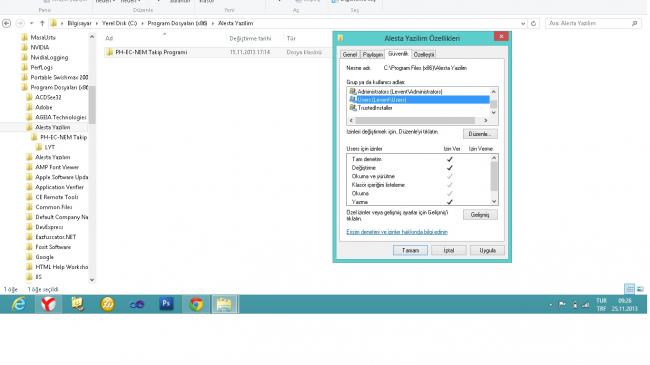Screen dimensions: 650x365
Task: Switch to File Explorer taskbar button
Action: tap(224, 304)
